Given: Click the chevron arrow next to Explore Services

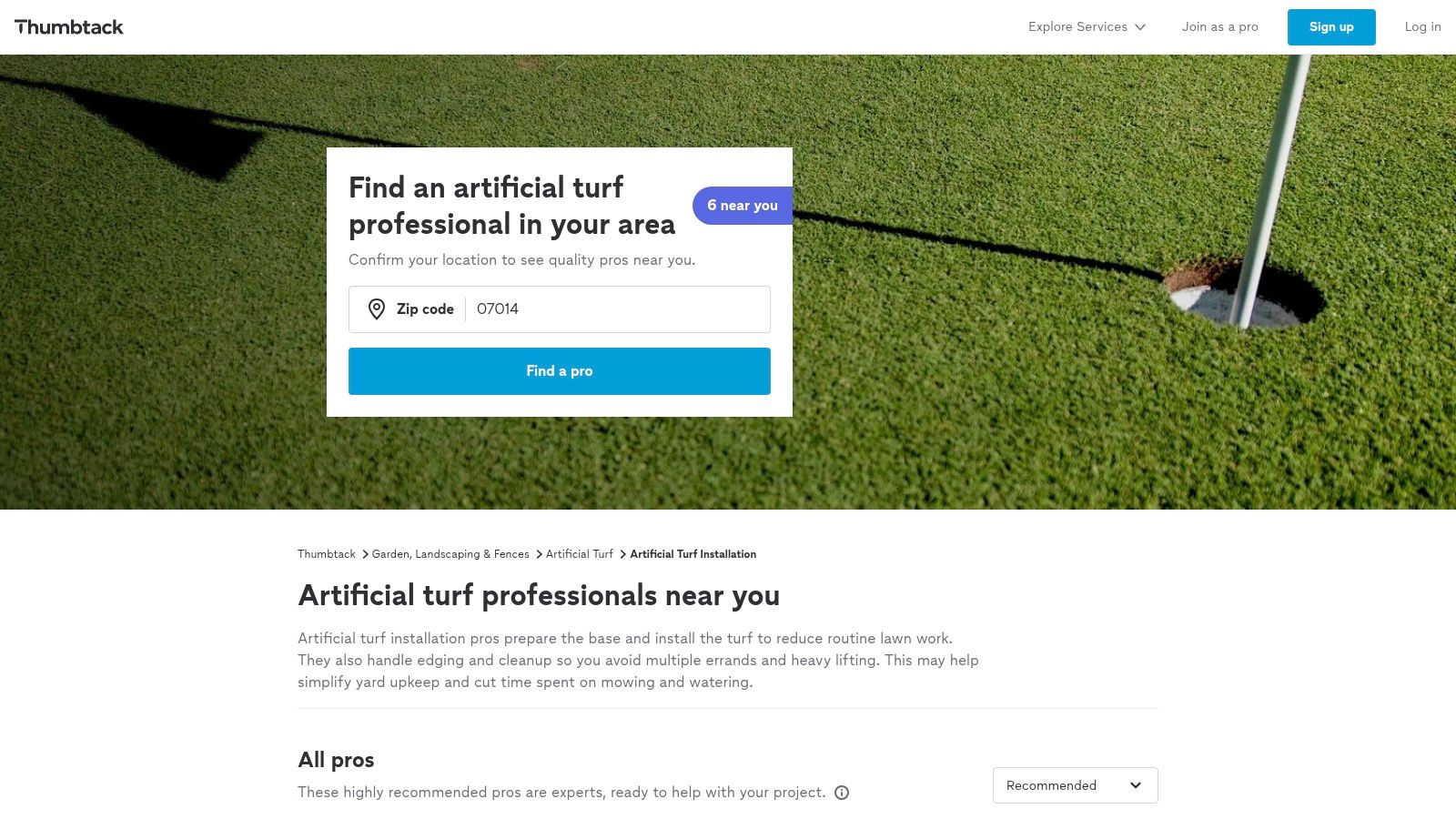Looking at the screenshot, I should coord(1140,27).
